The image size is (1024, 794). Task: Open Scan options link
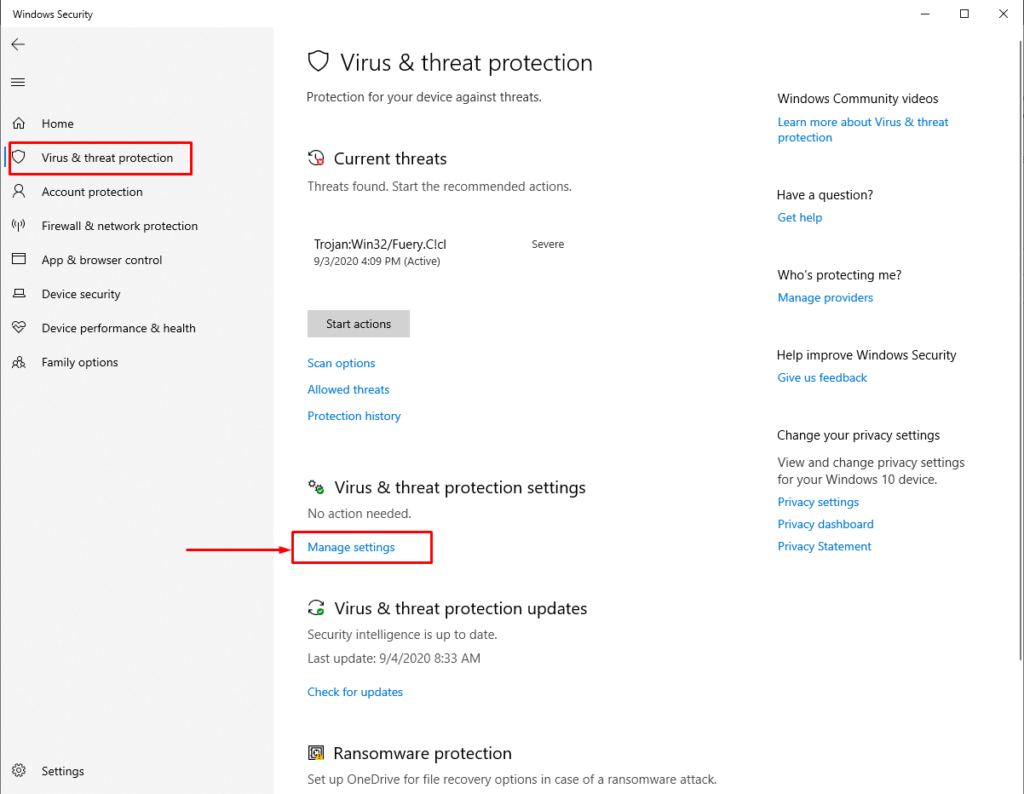coord(342,363)
